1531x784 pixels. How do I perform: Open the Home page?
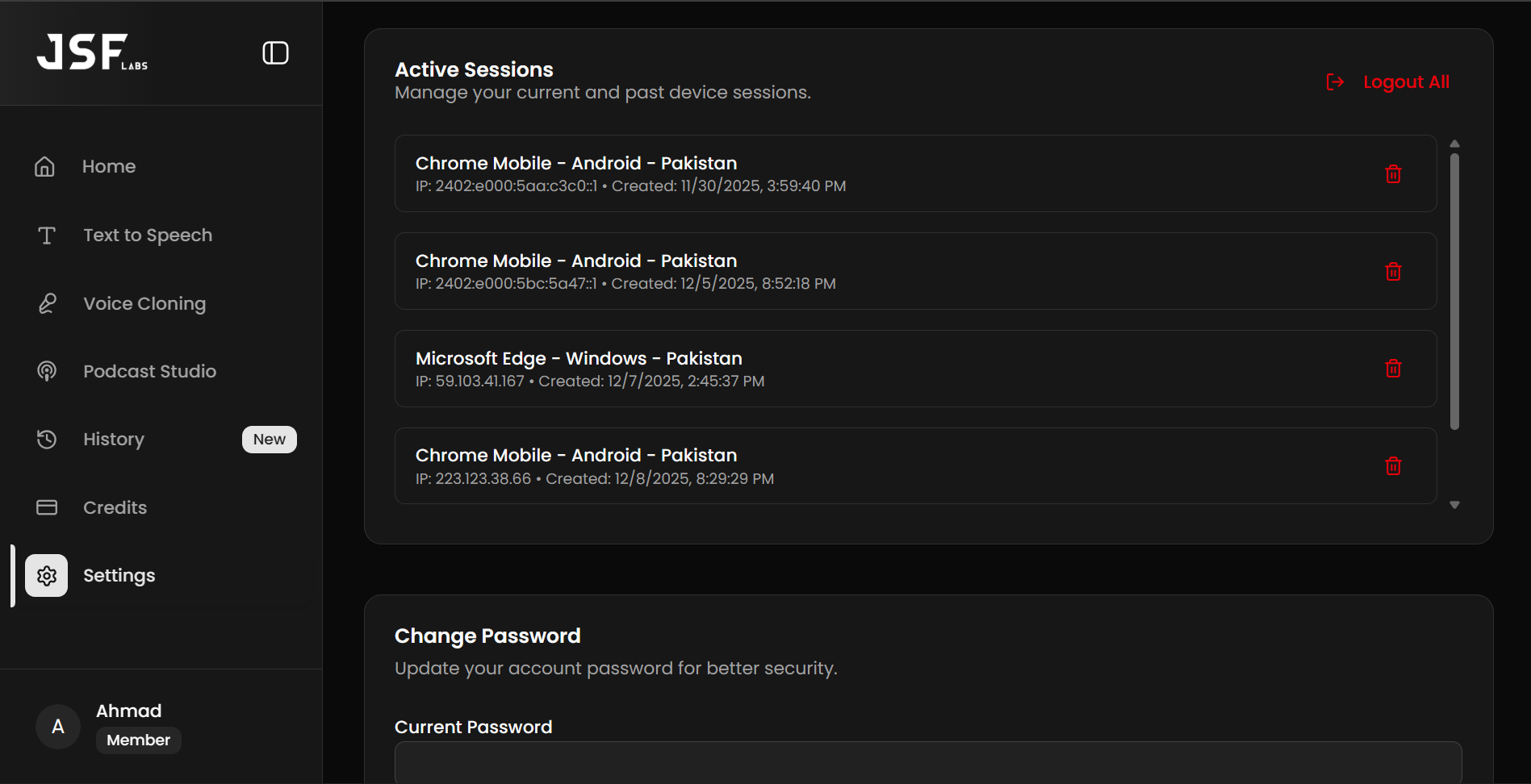tap(108, 167)
